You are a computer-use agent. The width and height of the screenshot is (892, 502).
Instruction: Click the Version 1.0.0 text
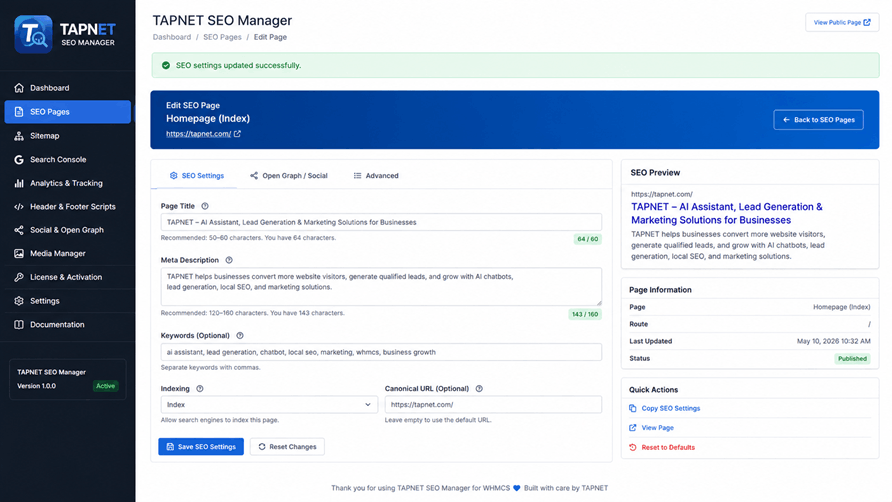tap(36, 386)
